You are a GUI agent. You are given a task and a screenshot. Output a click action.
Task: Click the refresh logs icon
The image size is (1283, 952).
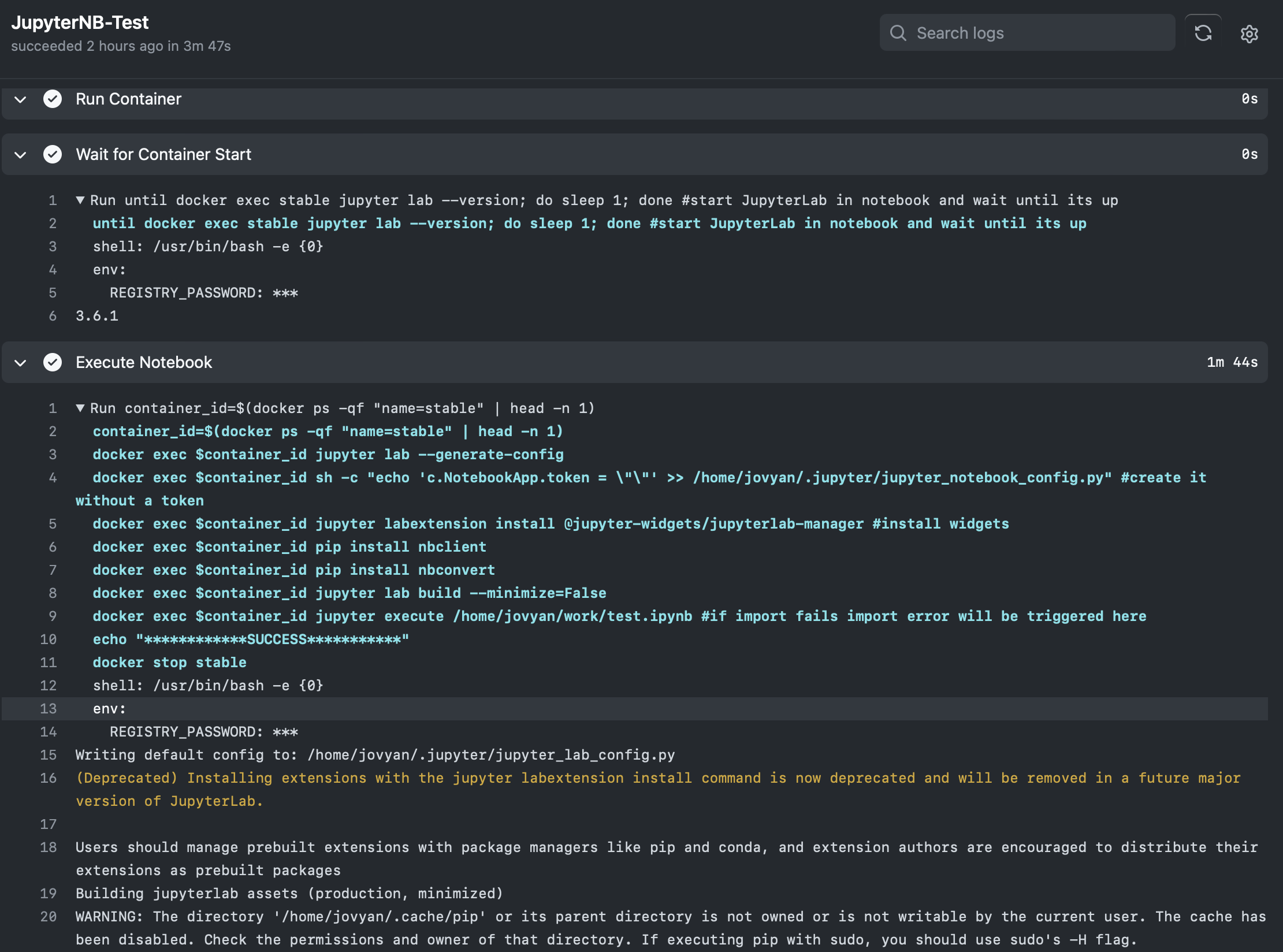coord(1203,33)
